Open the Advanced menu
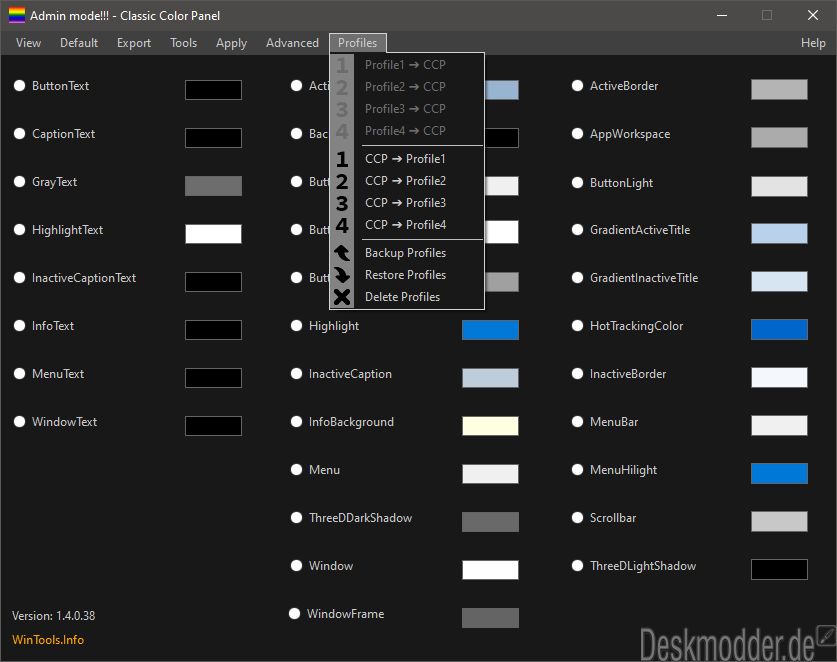837x662 pixels. pyautogui.click(x=293, y=43)
